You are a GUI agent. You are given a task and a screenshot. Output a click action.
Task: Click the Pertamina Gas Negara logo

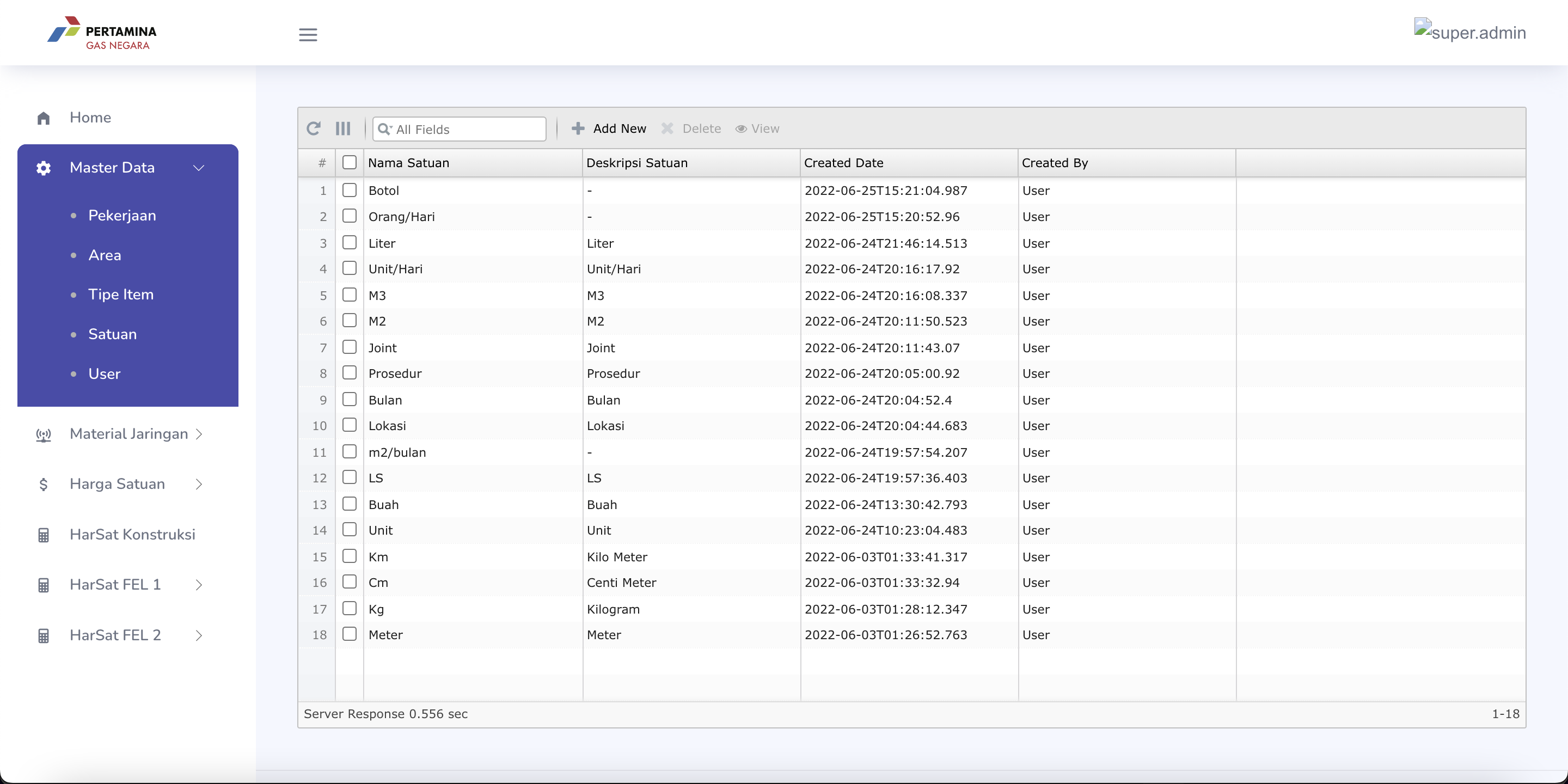[102, 33]
